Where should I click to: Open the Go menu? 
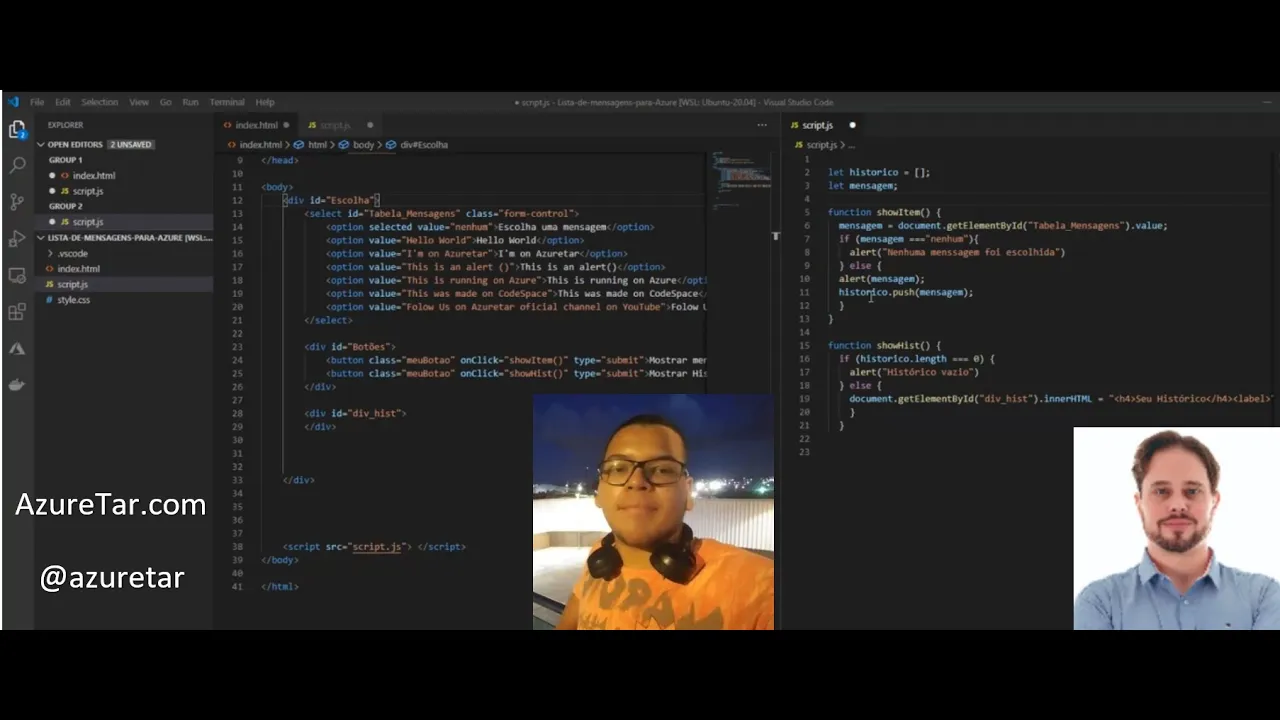point(165,102)
